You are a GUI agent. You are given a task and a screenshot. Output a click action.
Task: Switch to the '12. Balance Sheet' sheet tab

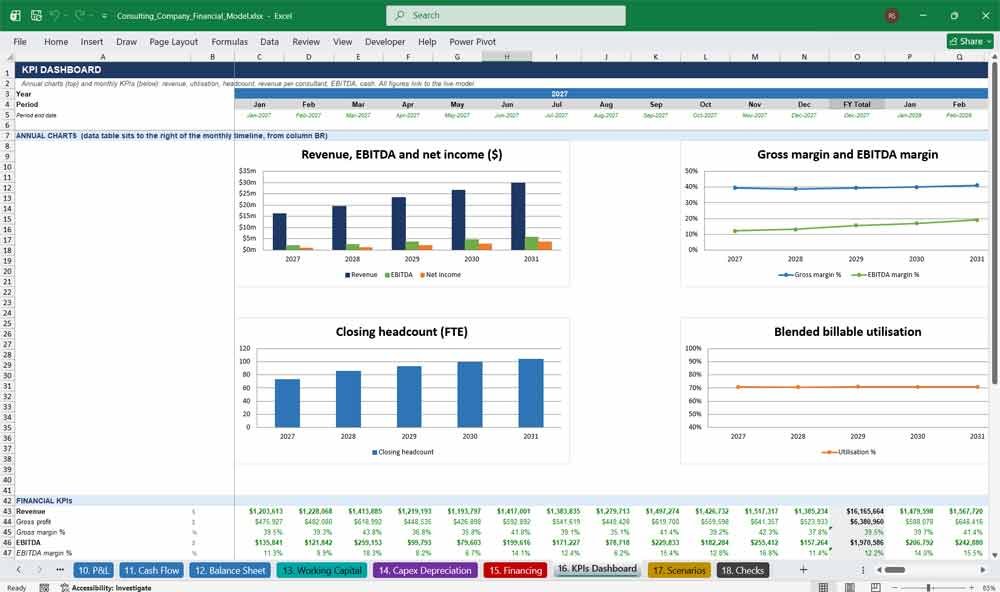tap(230, 570)
